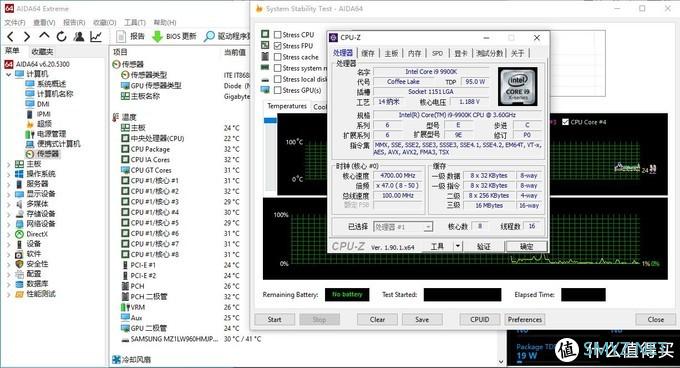Expand the 操作系统 tree node
This screenshot has width=680, height=368.
[x=8, y=174]
